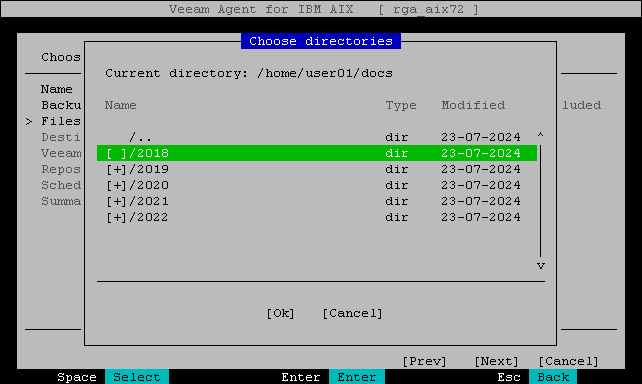Click the Current directory path /home/user01/docs

[x=325, y=73]
